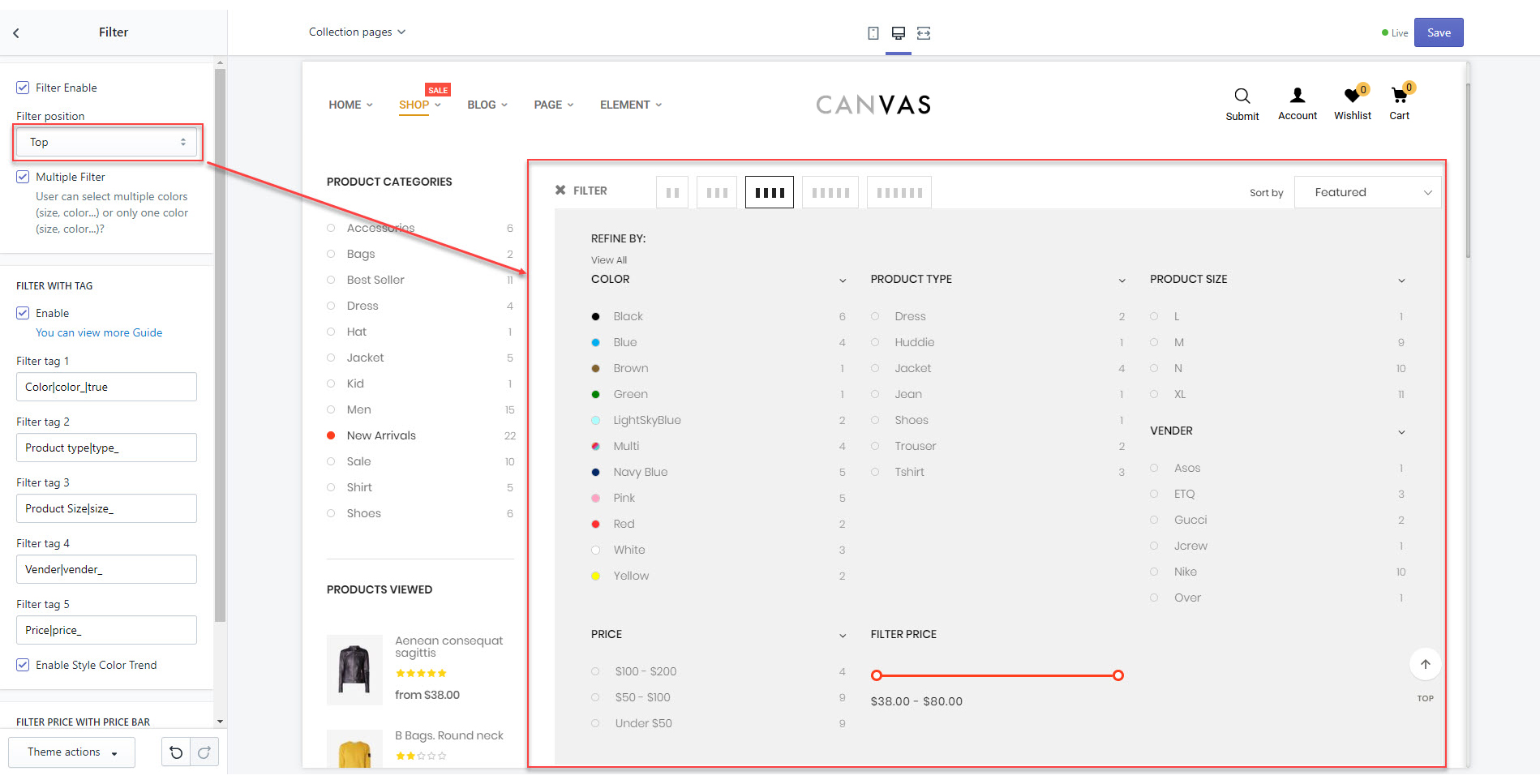Select $100 - $200 price range
The width and height of the screenshot is (1540, 784).
pos(646,671)
